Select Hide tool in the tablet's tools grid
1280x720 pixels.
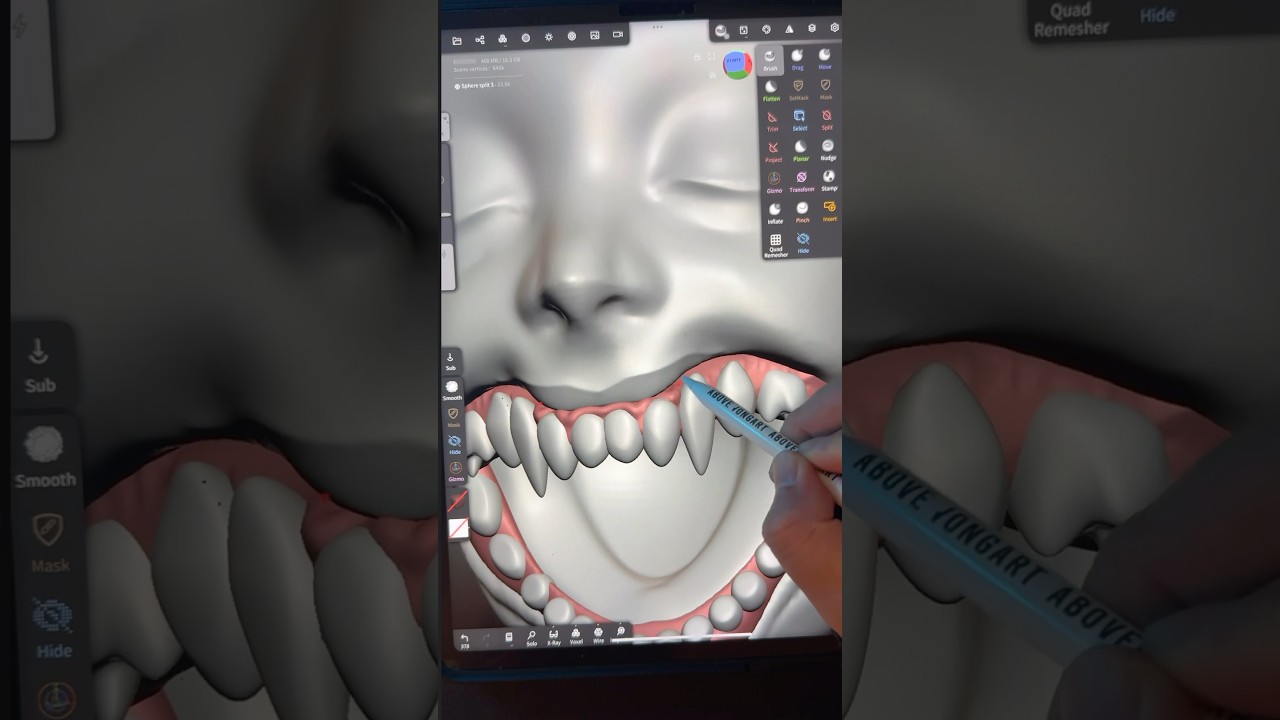pyautogui.click(x=803, y=243)
